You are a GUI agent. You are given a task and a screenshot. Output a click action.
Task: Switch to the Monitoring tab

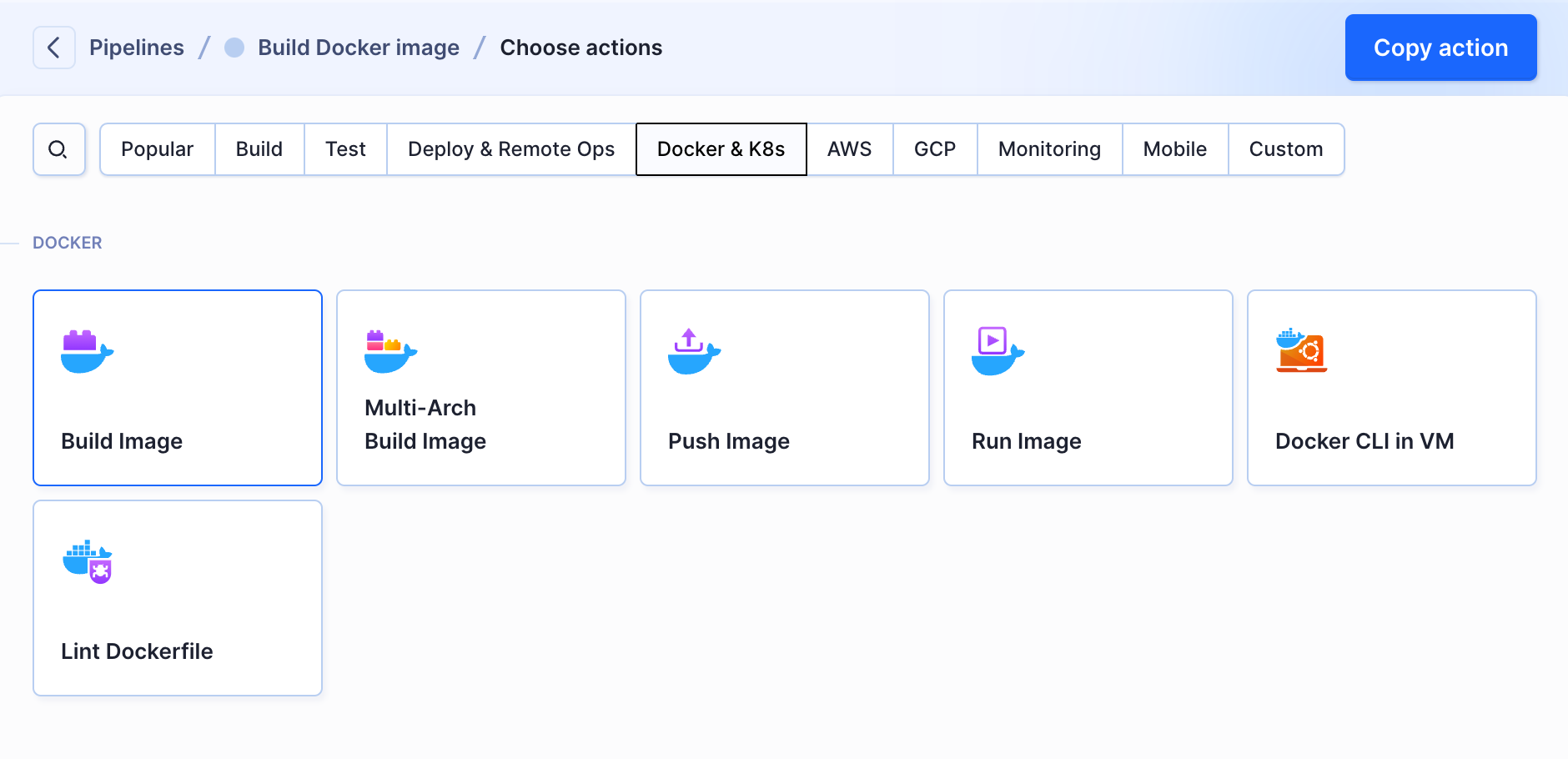click(1050, 149)
